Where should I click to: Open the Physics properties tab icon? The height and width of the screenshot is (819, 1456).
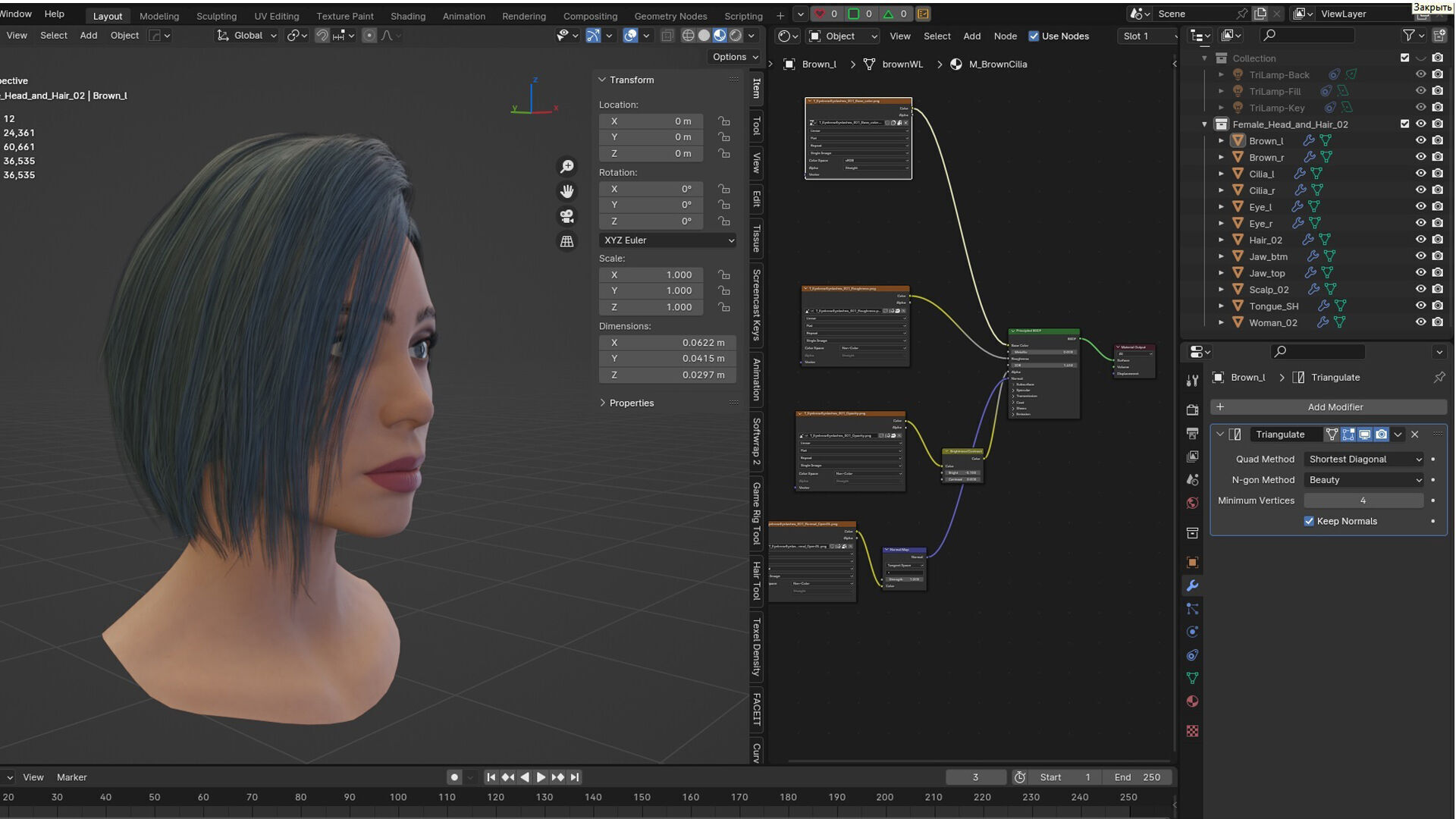tap(1192, 632)
